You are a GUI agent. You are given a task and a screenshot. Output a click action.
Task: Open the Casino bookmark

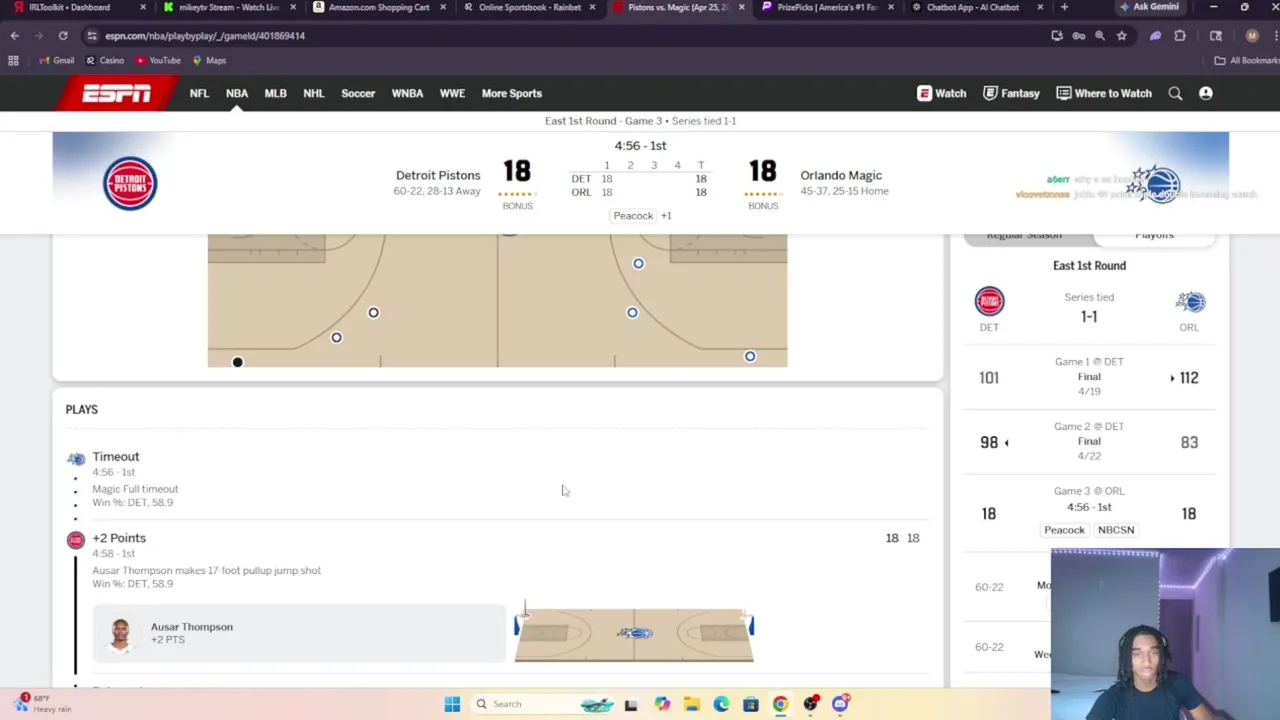coord(105,61)
